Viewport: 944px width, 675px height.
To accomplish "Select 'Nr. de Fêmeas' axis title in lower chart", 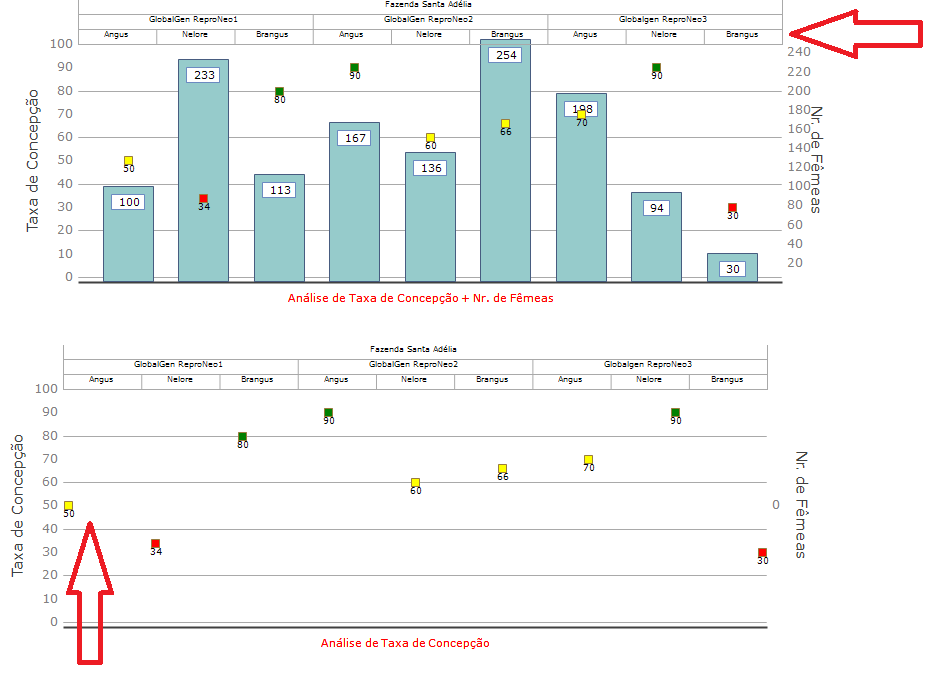I will [x=801, y=505].
